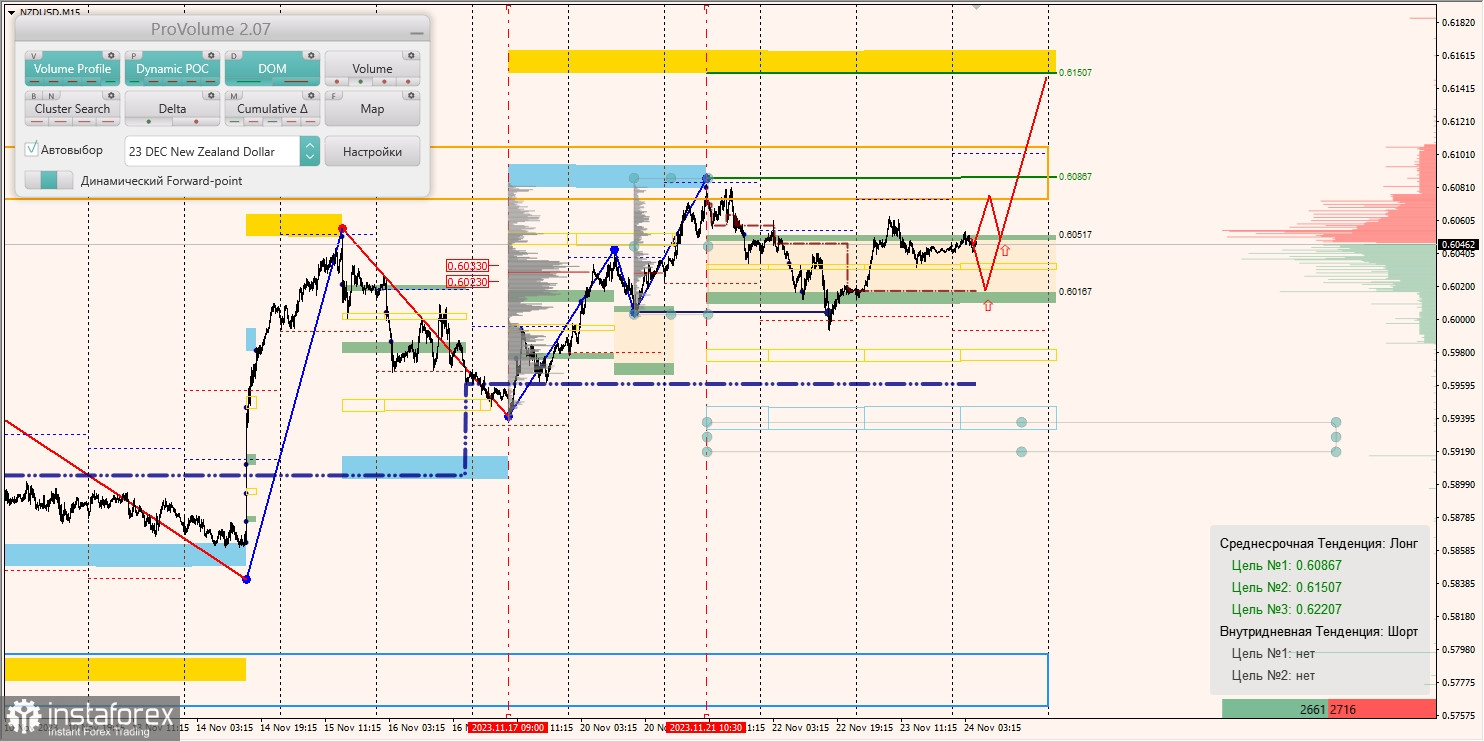Click the P hotkey tag on Dynamic POC
The width and height of the screenshot is (1484, 741).
(135, 56)
